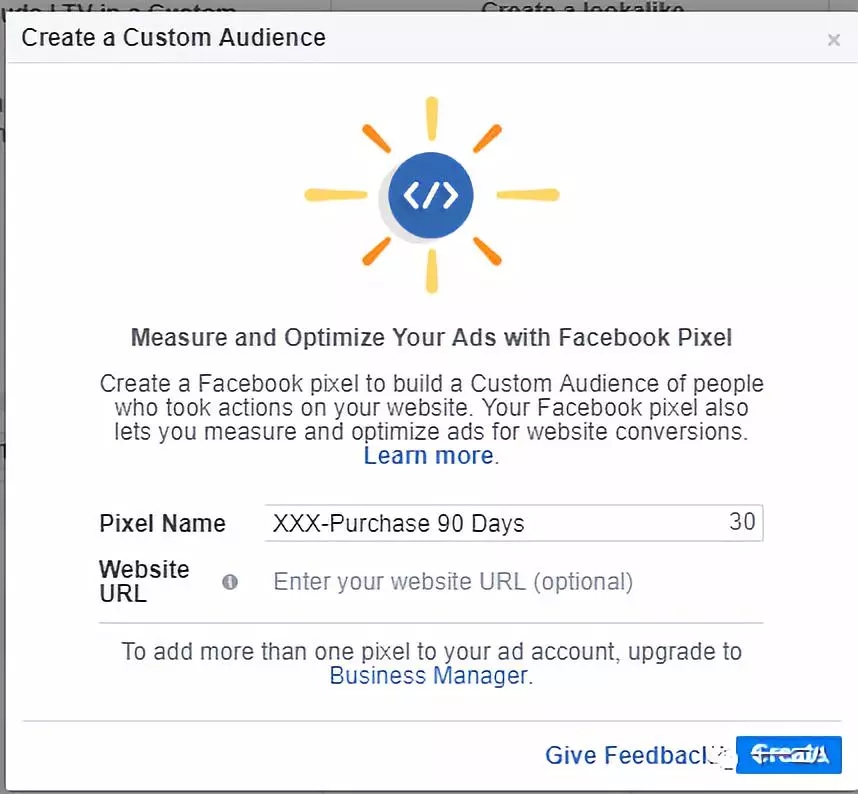Open the Learn more link
858x794 pixels.
pos(426,455)
